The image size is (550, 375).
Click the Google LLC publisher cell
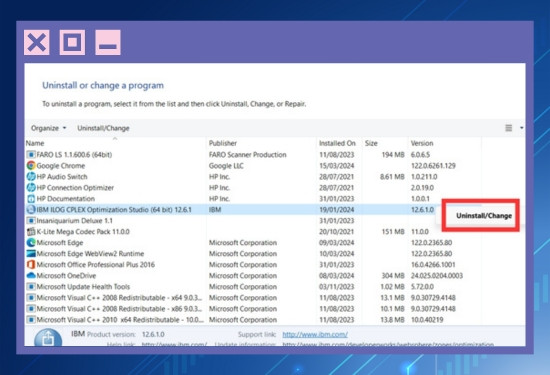coord(226,166)
